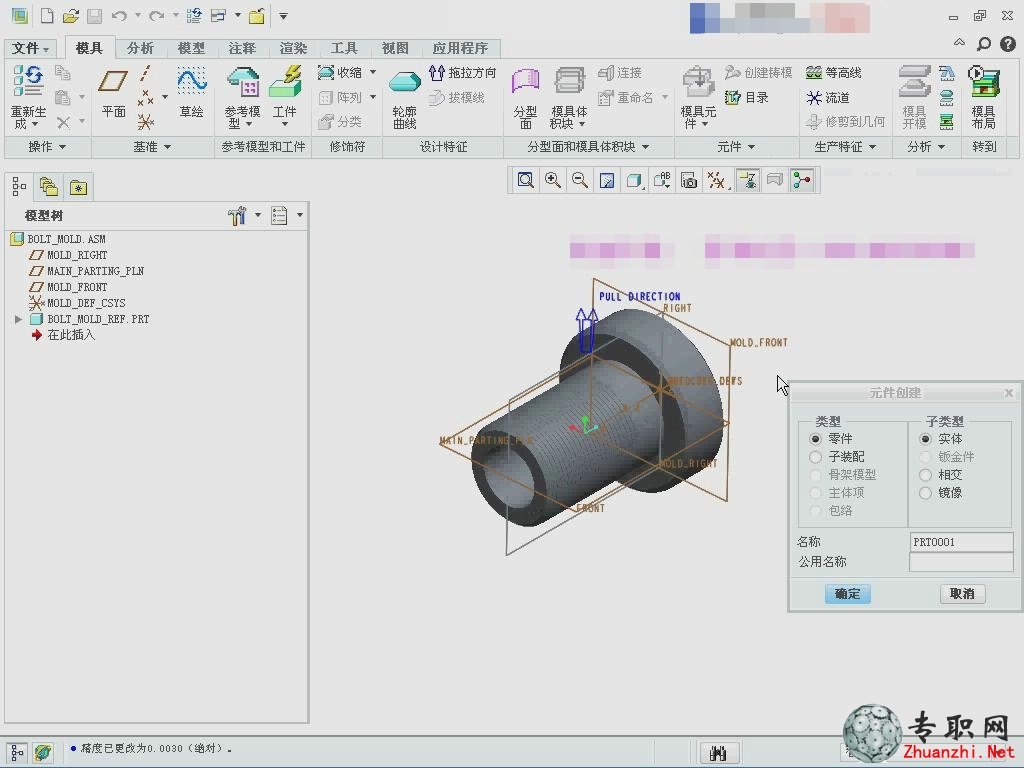Open the folder browser tab icon
Image resolution: width=1024 pixels, height=768 pixels.
(x=49, y=187)
